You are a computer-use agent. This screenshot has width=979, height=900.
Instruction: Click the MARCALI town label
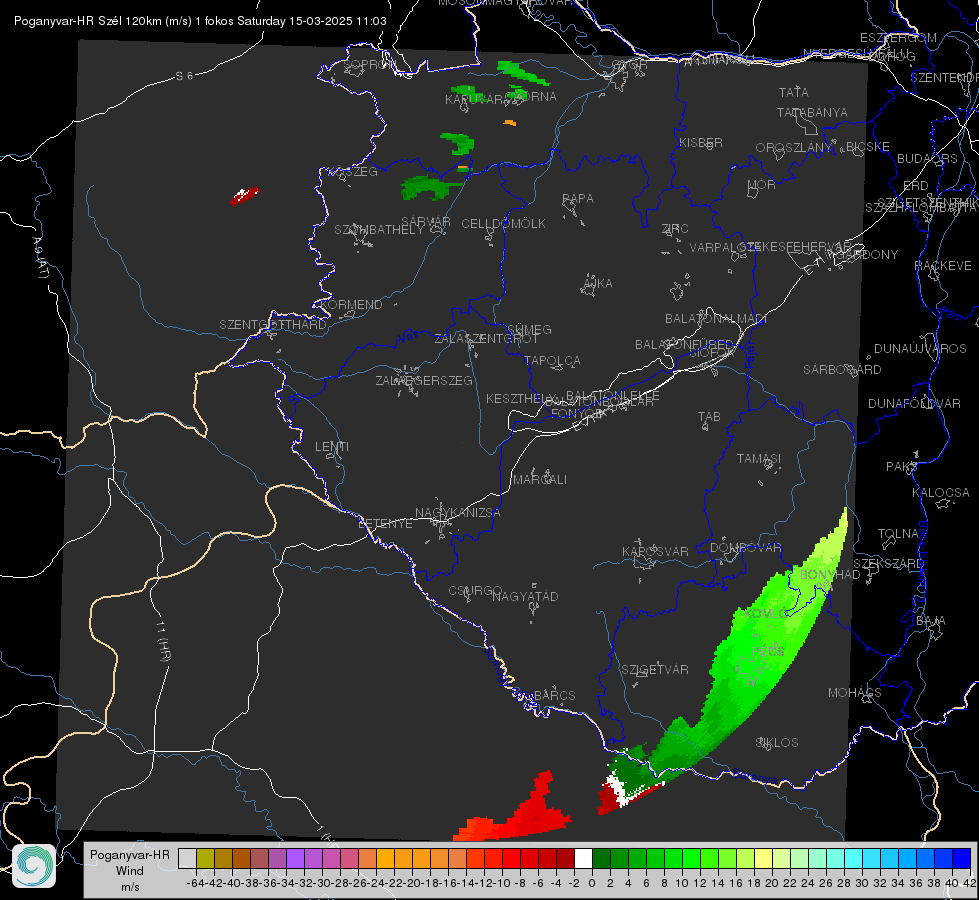540,480
